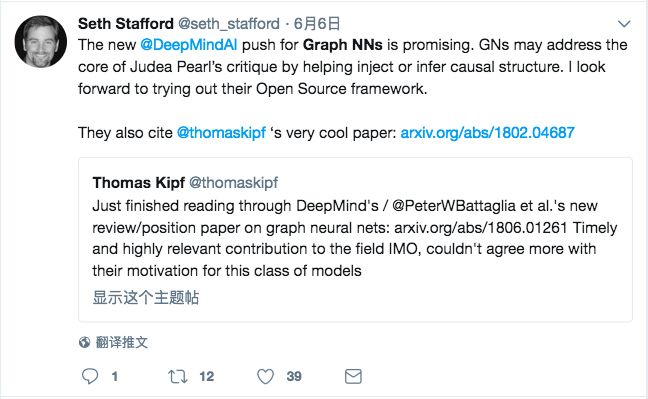The image size is (648, 399).
Task: Open the quoted tweet body text
Action: [x=355, y=238]
